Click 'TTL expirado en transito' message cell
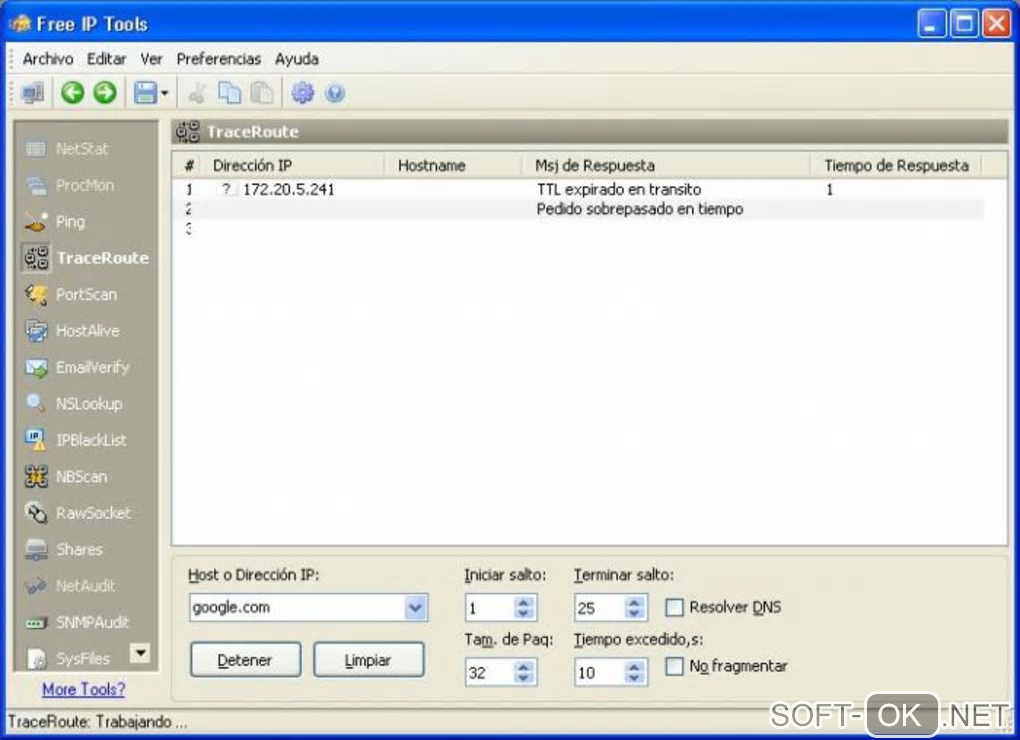Viewport: 1020px width, 740px height. point(619,190)
